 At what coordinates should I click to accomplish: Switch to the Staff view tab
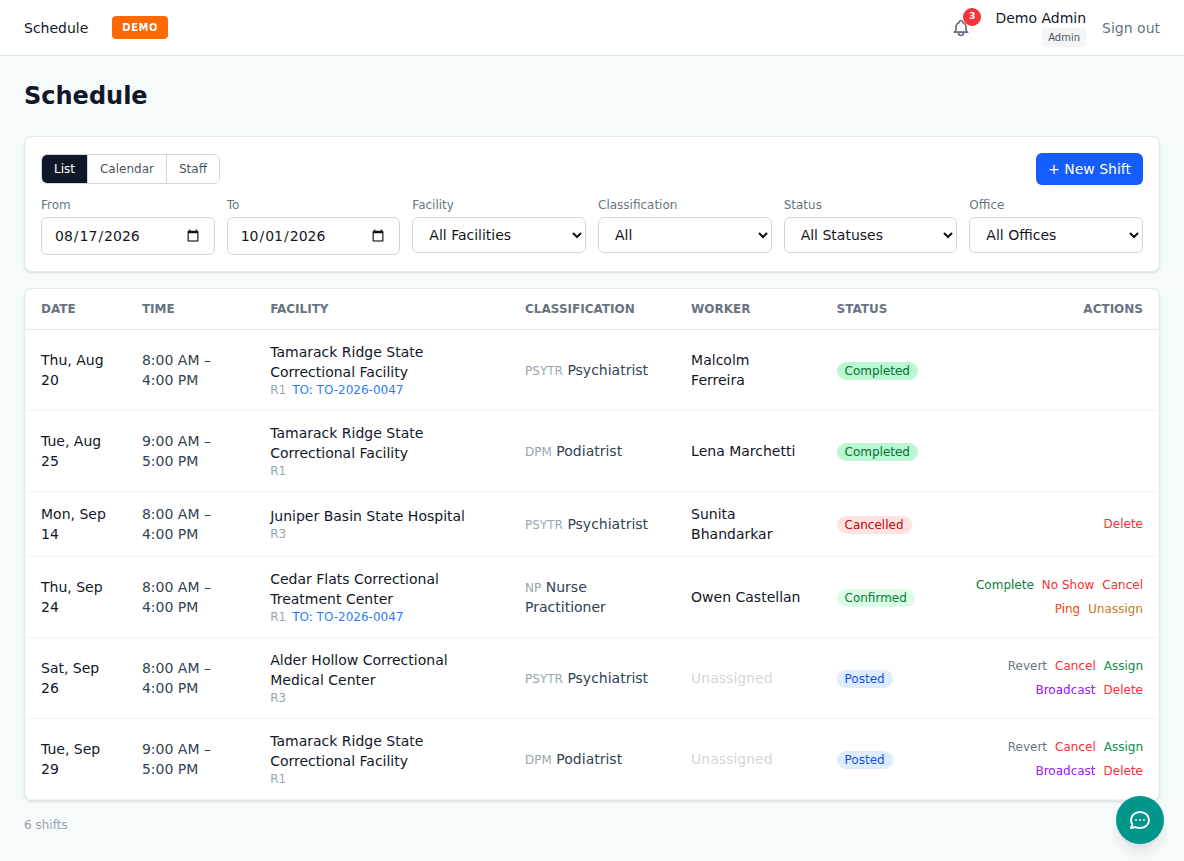(193, 168)
